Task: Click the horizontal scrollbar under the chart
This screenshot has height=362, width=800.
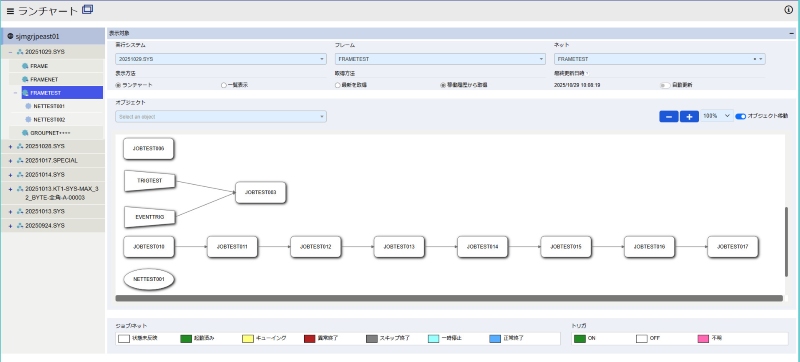Action: (x=449, y=298)
